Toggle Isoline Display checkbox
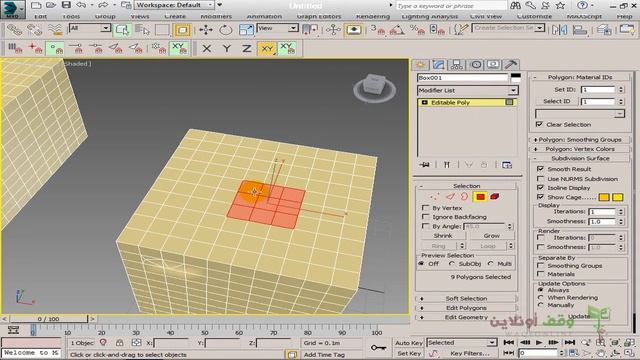640x360 pixels. (540, 188)
